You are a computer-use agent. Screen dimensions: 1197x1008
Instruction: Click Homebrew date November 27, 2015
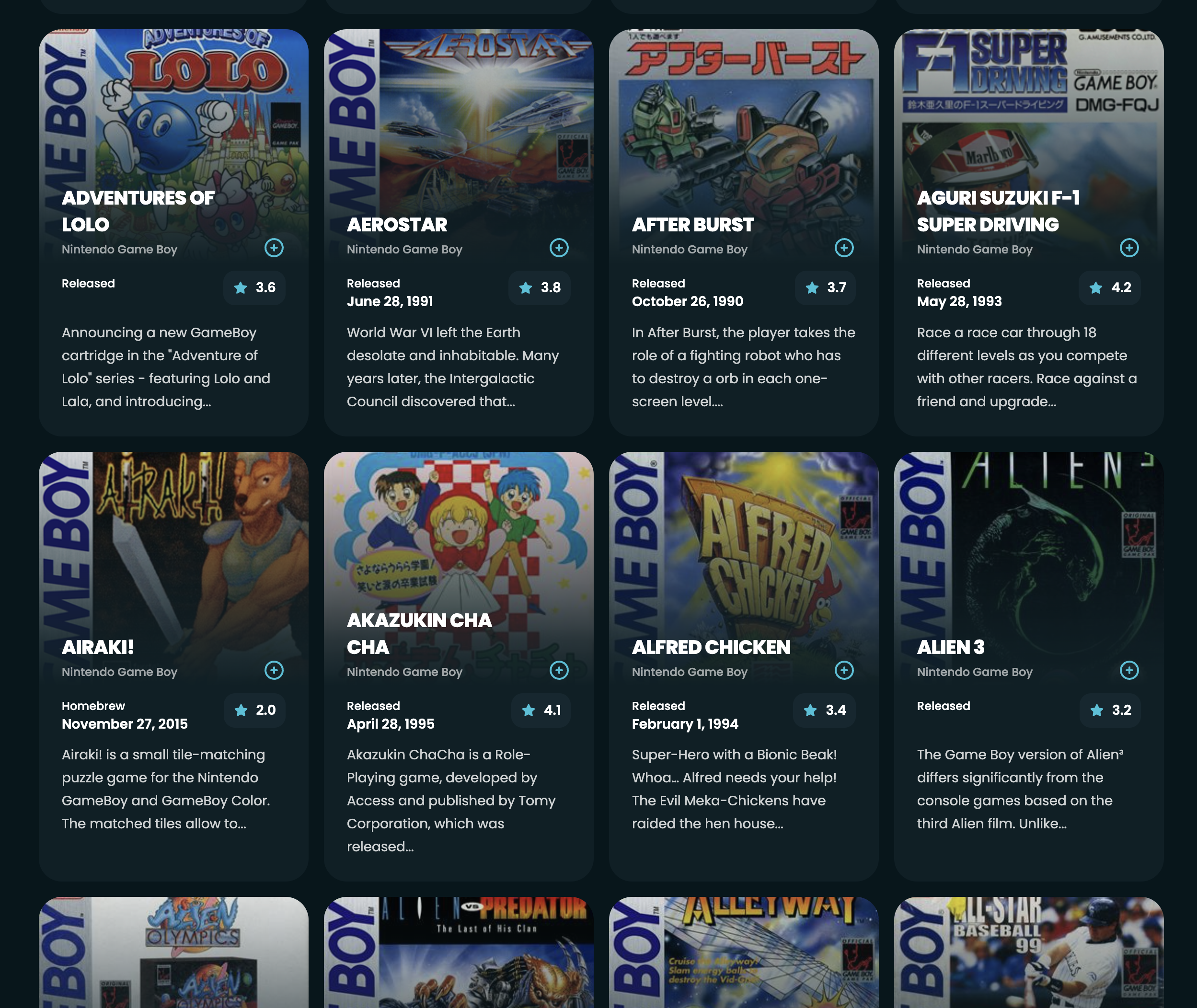(x=125, y=723)
